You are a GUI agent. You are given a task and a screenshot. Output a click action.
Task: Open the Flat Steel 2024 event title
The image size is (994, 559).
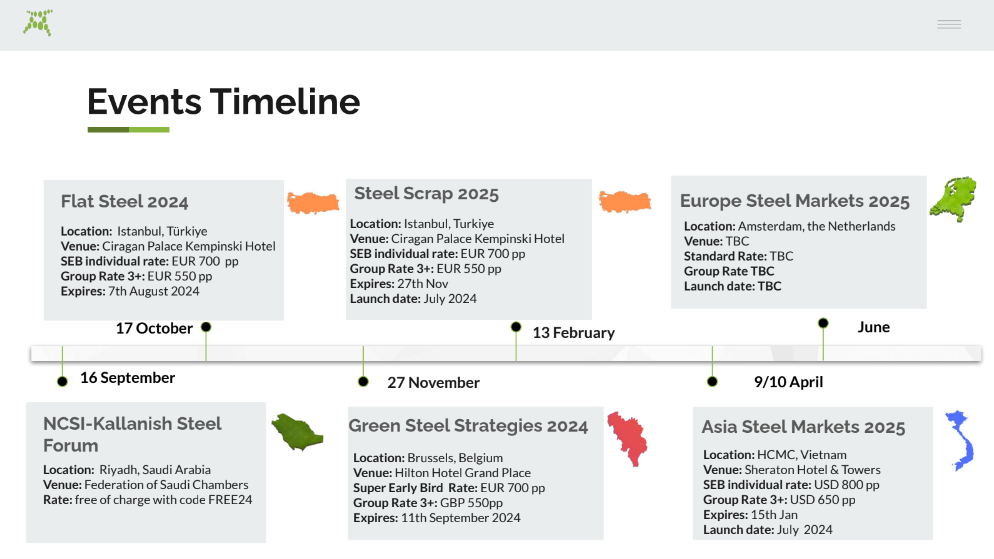click(124, 202)
